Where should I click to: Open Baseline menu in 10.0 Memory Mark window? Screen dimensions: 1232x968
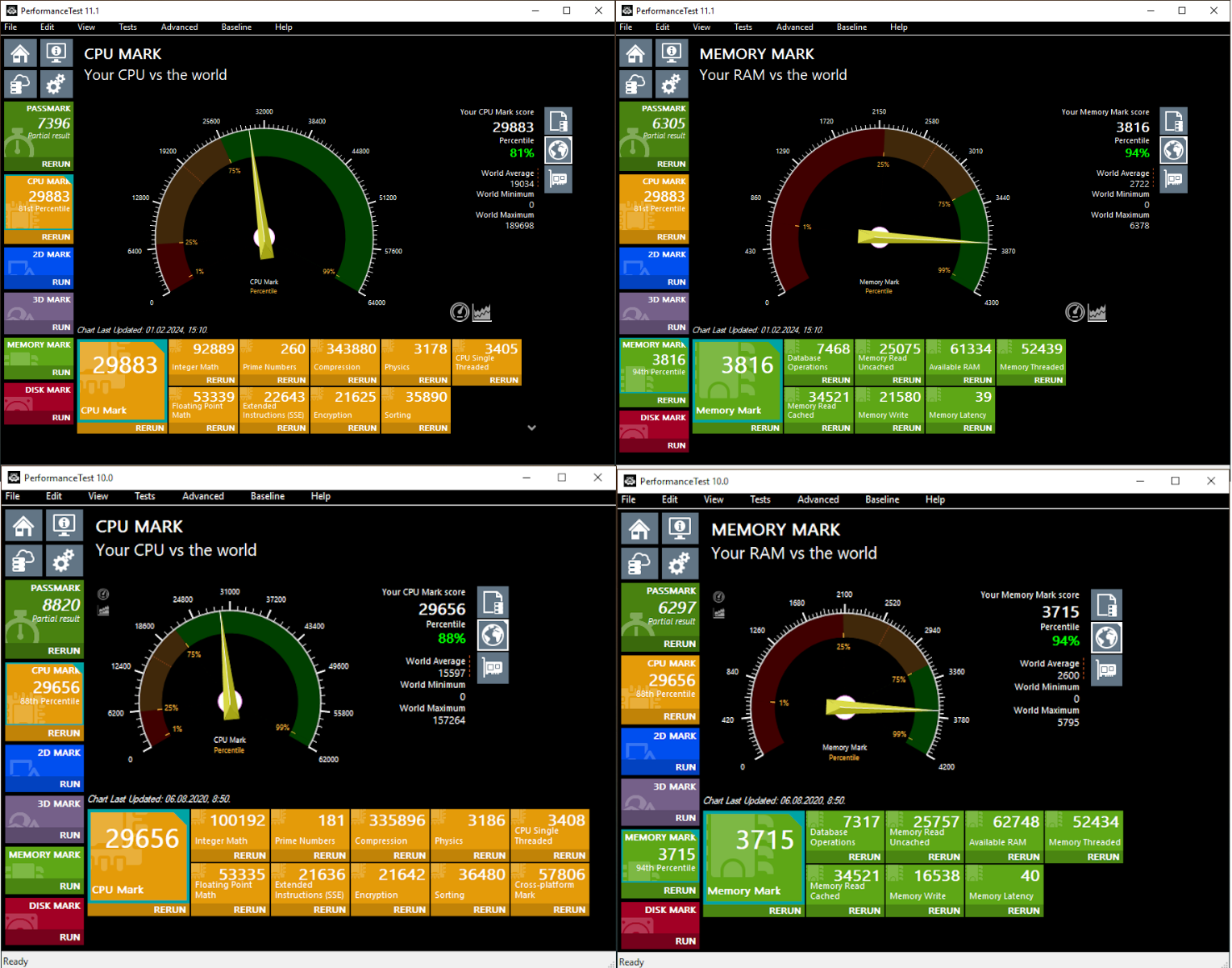click(x=882, y=499)
